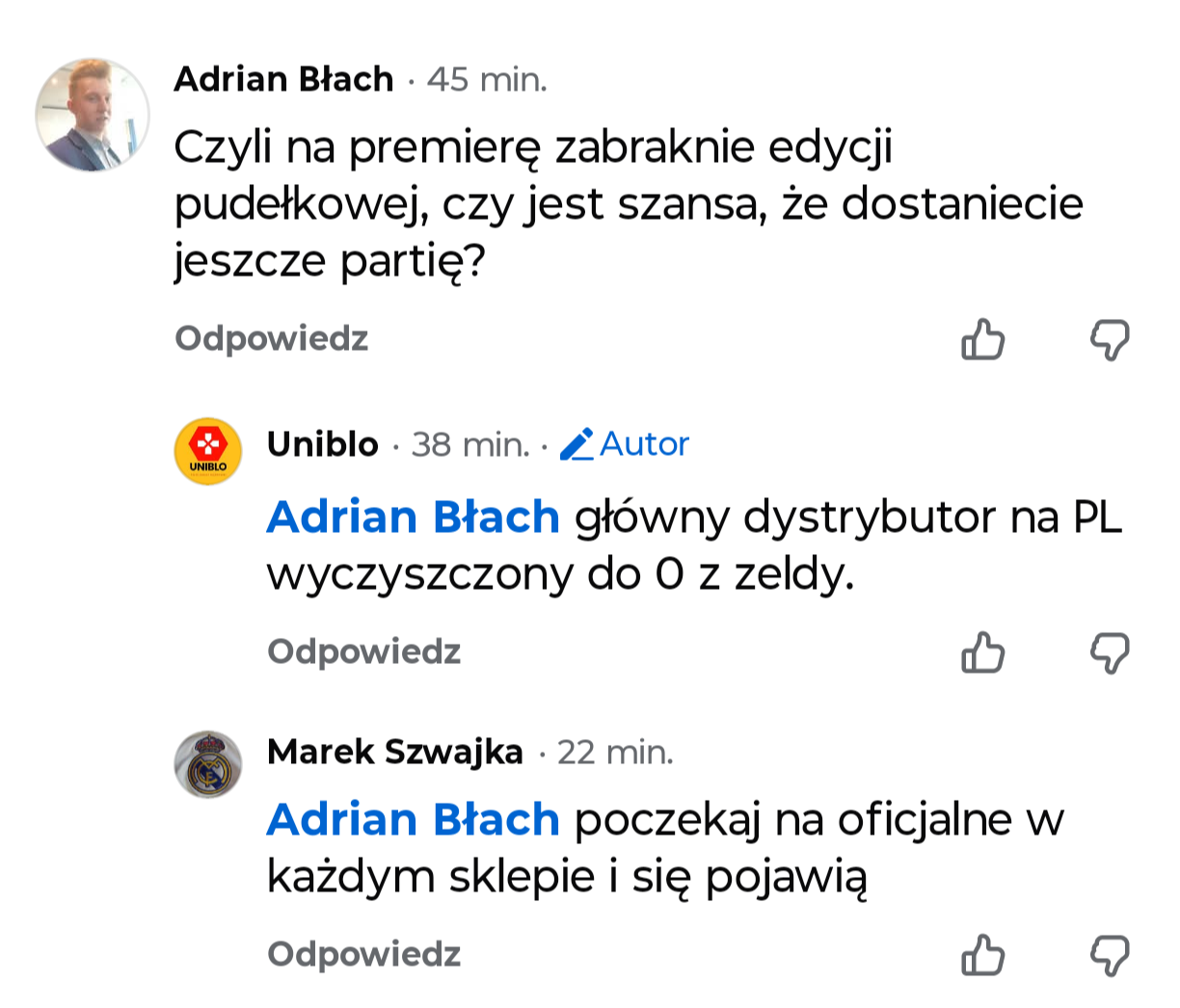Screen dimensions: 1180x1008
Task: Click Odpowiedz under Marek Szwajka's reply
Action: (x=364, y=954)
